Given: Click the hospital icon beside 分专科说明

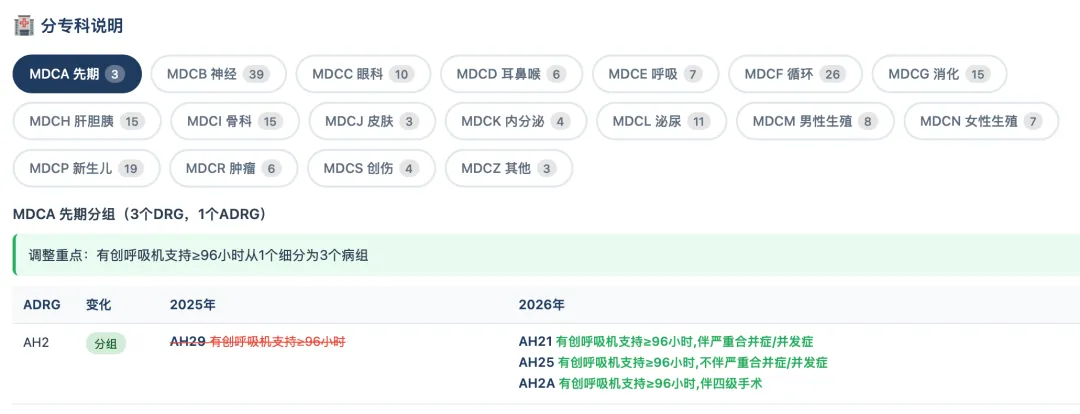Looking at the screenshot, I should 23,25.
